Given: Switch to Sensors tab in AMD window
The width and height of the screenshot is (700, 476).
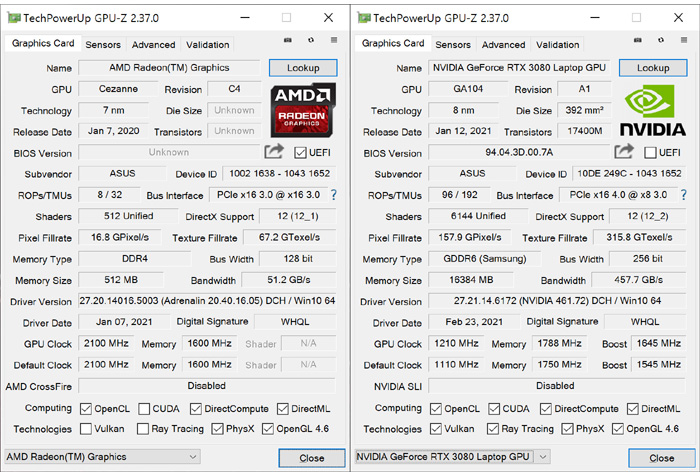Looking at the screenshot, I should pyautogui.click(x=103, y=45).
